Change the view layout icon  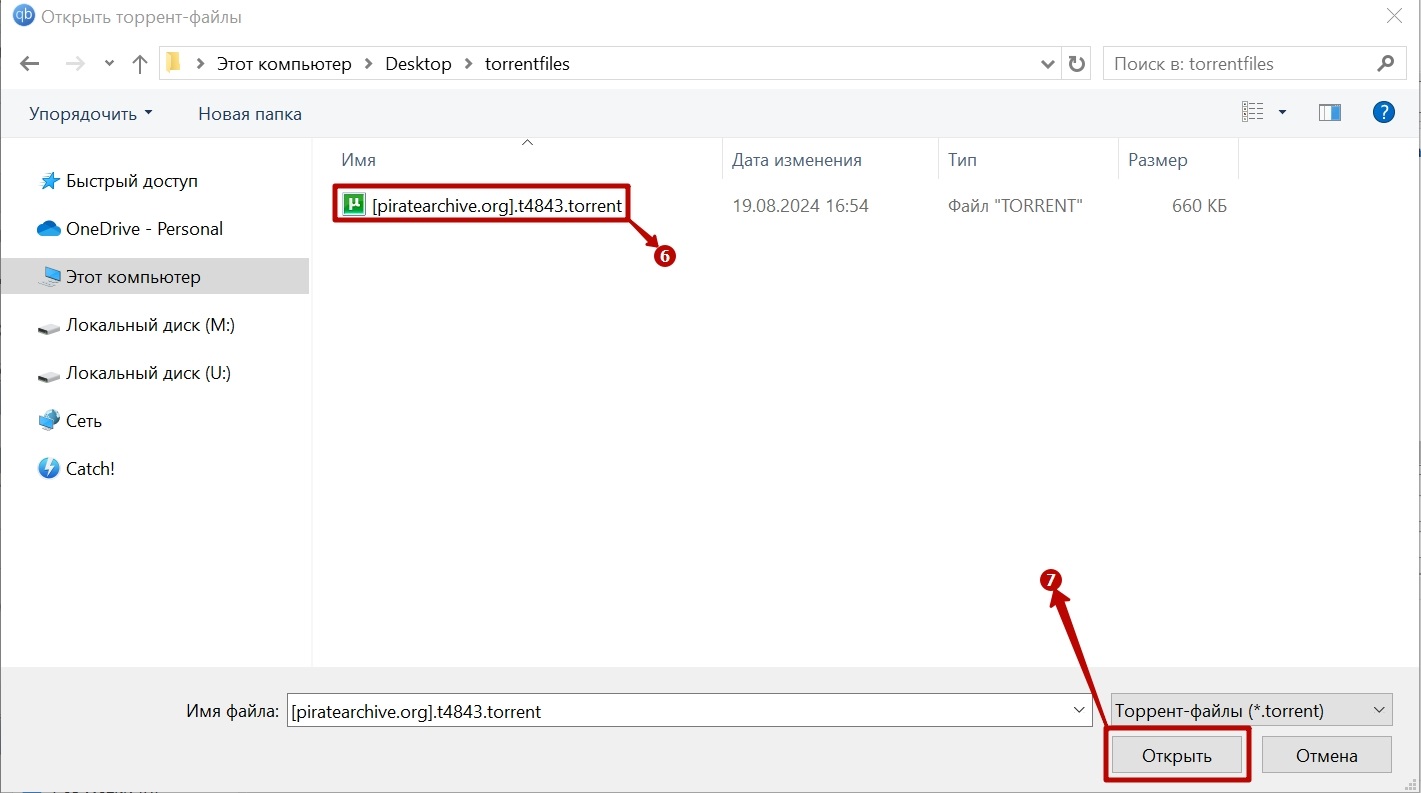click(x=1253, y=113)
